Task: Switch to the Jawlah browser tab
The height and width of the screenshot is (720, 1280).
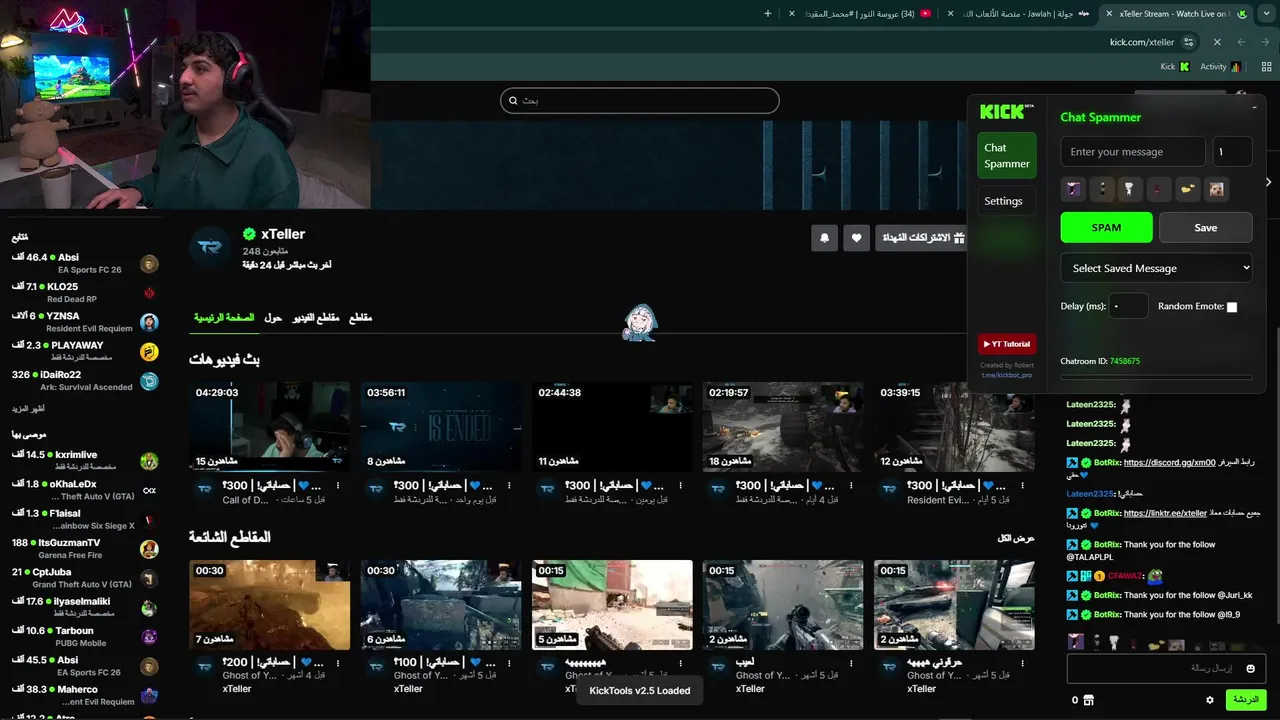Action: click(1020, 14)
